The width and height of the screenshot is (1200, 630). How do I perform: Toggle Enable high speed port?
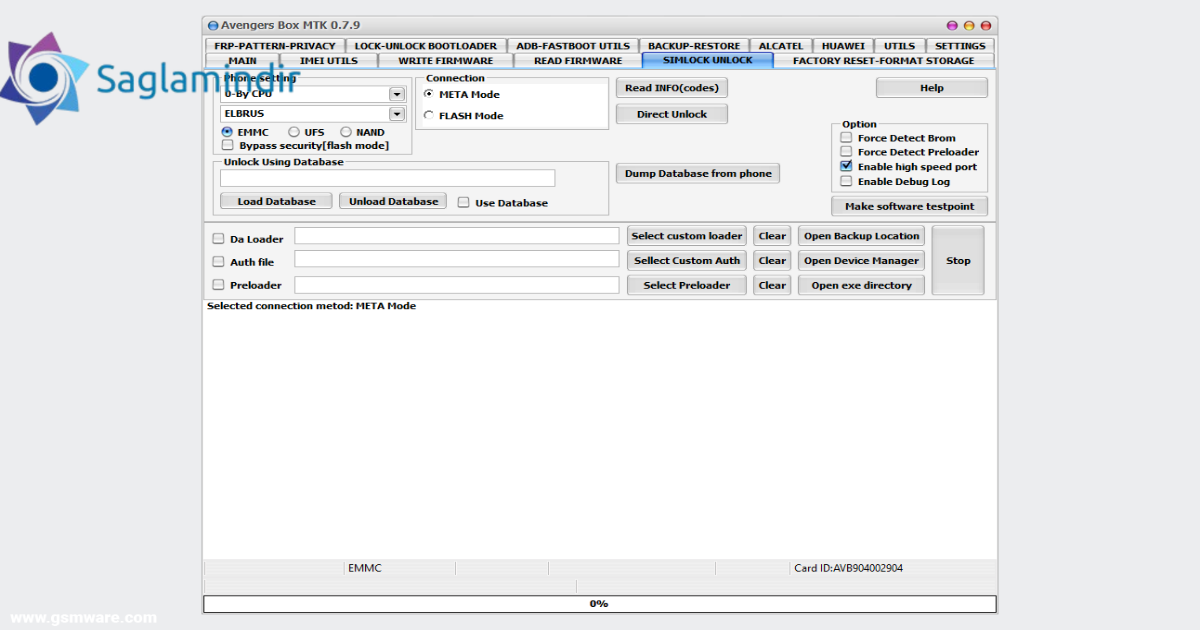(x=847, y=167)
